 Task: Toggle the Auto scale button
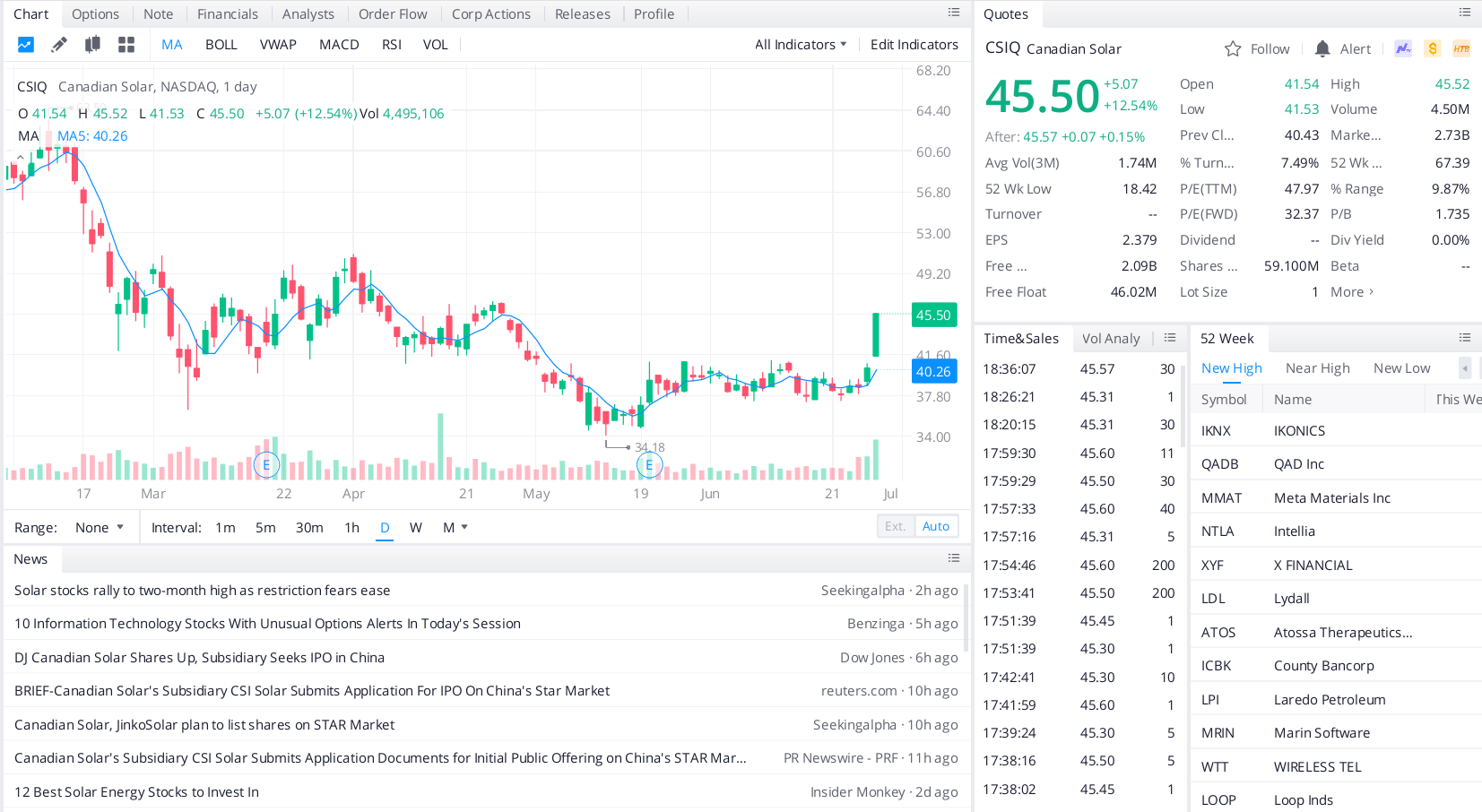[x=936, y=526]
